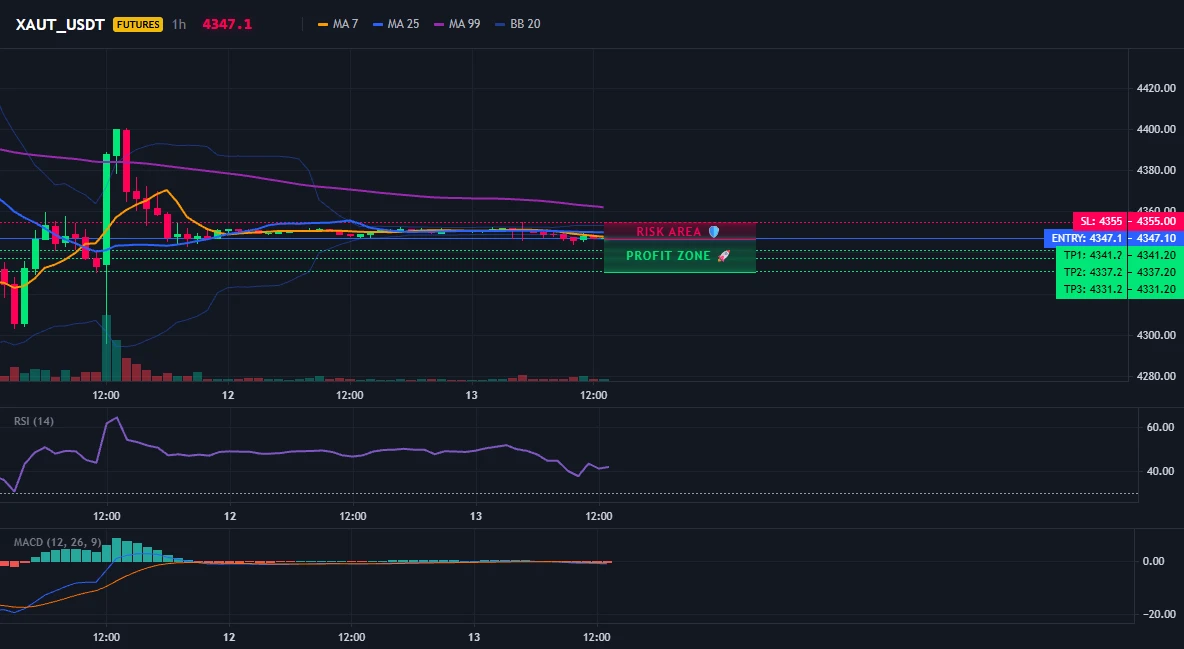
Task: Click the 4380.00 price axis value
Action: click(1156, 170)
